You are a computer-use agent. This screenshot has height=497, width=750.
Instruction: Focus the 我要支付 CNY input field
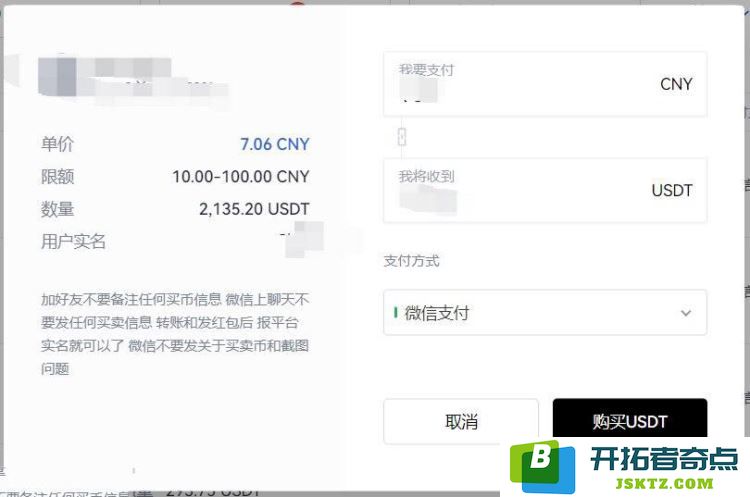point(545,84)
